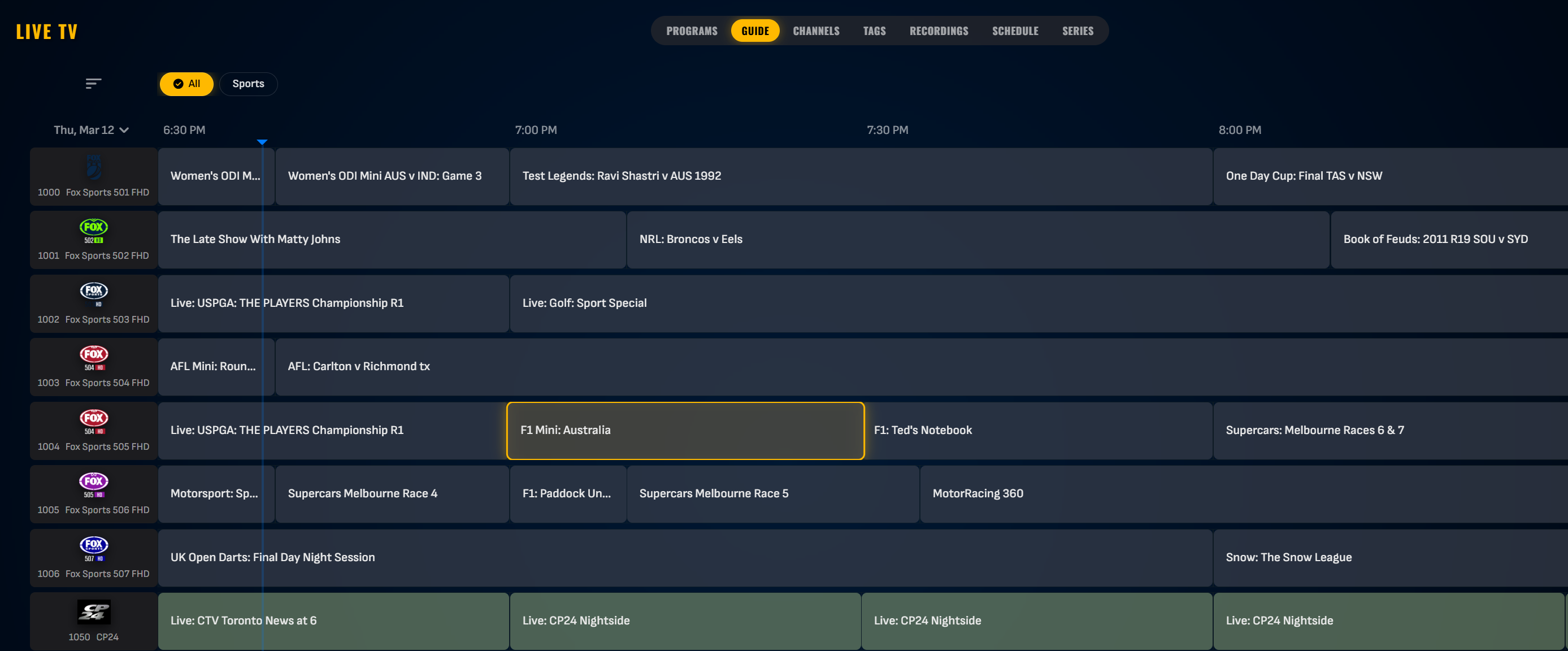Open Fox Sports 505 FHD channel logo

click(94, 421)
